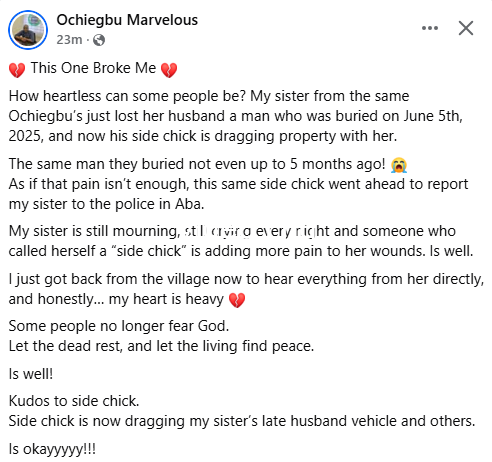
Task: Click the line "I just got back from the village"
Action: [x=246, y=279]
